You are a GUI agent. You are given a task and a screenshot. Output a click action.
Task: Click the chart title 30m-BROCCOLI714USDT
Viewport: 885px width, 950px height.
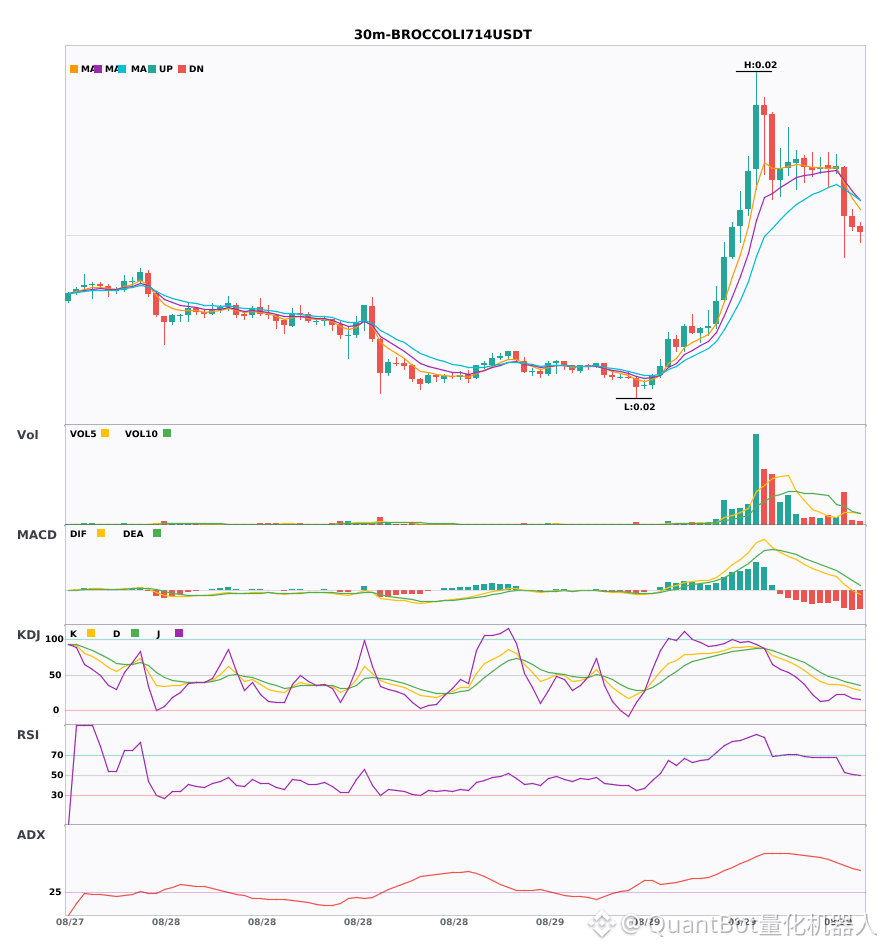442,35
